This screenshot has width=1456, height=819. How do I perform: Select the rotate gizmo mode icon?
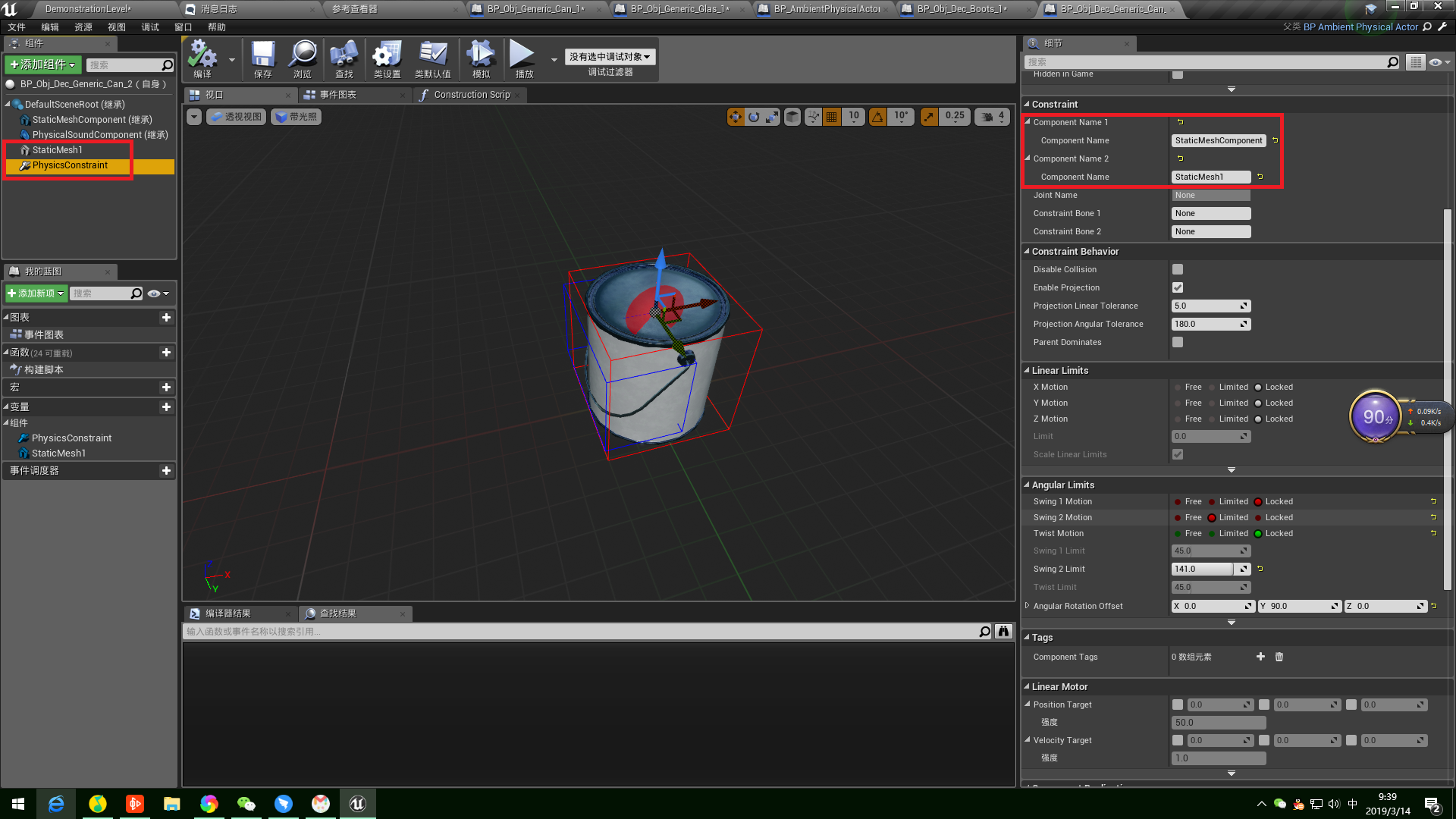[754, 117]
